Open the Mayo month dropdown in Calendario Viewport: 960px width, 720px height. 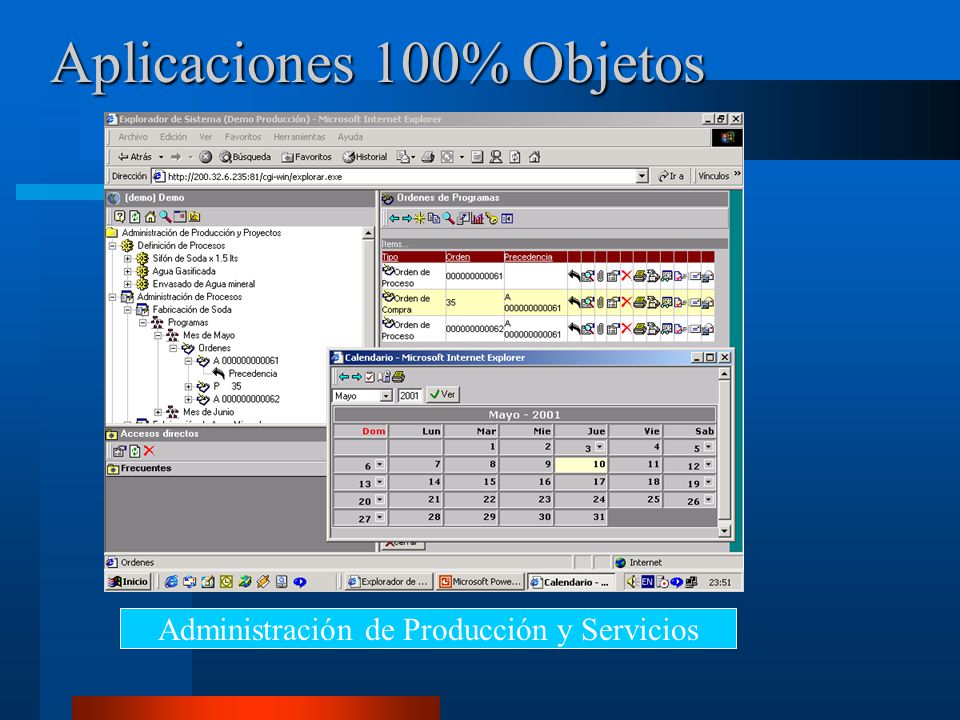tap(386, 396)
